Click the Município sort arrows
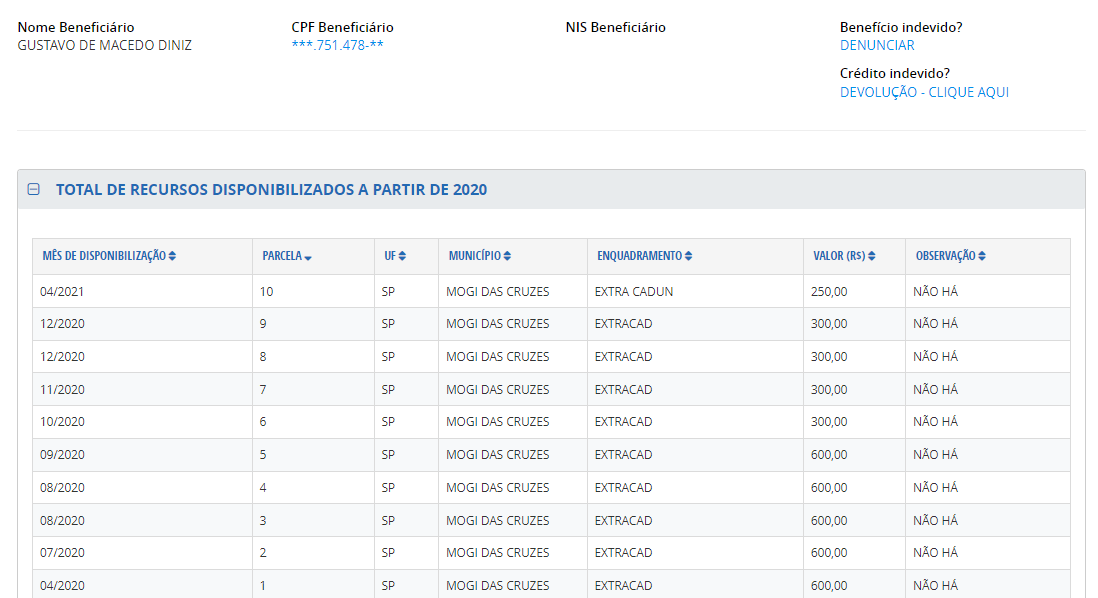The height and width of the screenshot is (598, 1098). coord(508,256)
